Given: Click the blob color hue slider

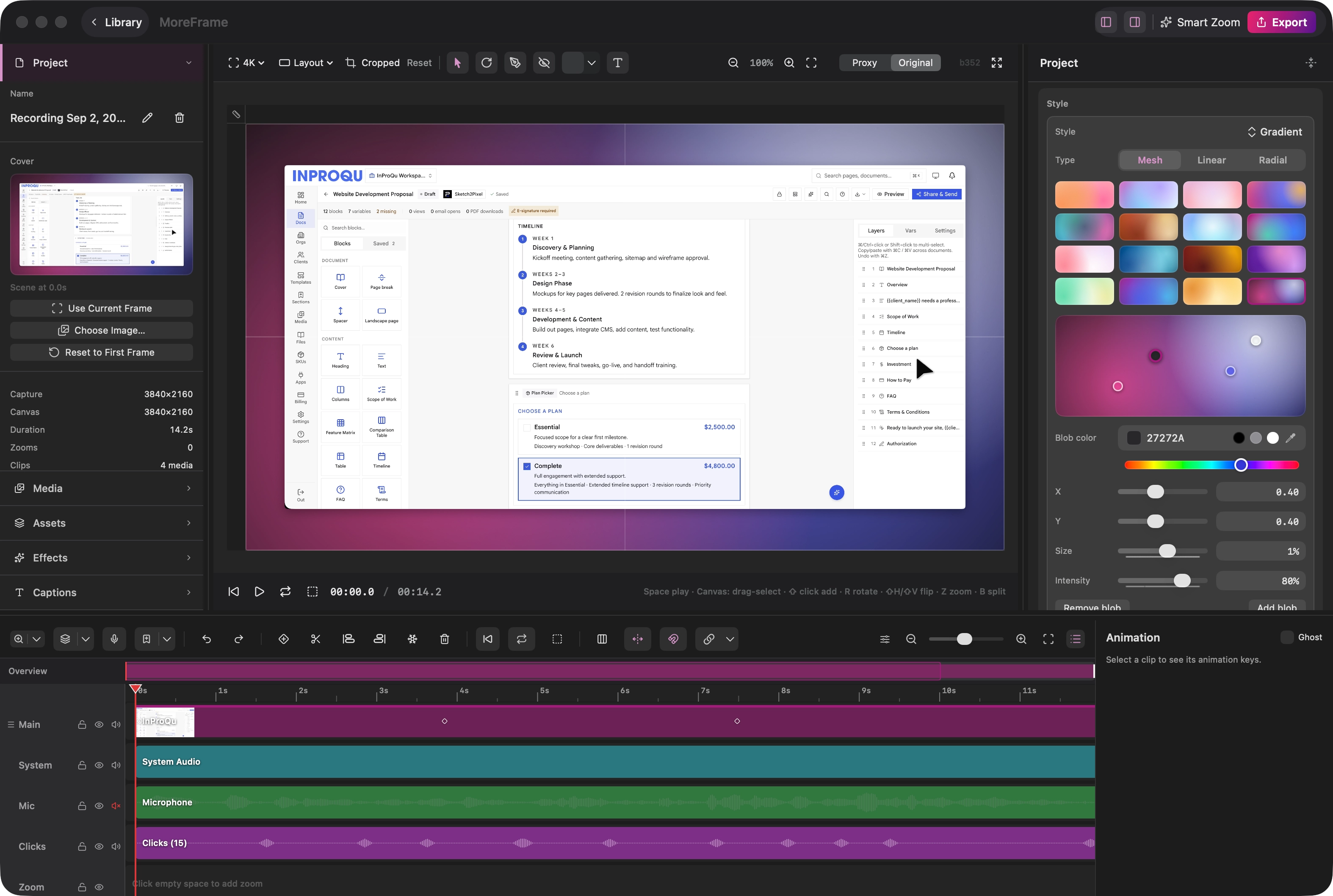Looking at the screenshot, I should click(x=1211, y=465).
